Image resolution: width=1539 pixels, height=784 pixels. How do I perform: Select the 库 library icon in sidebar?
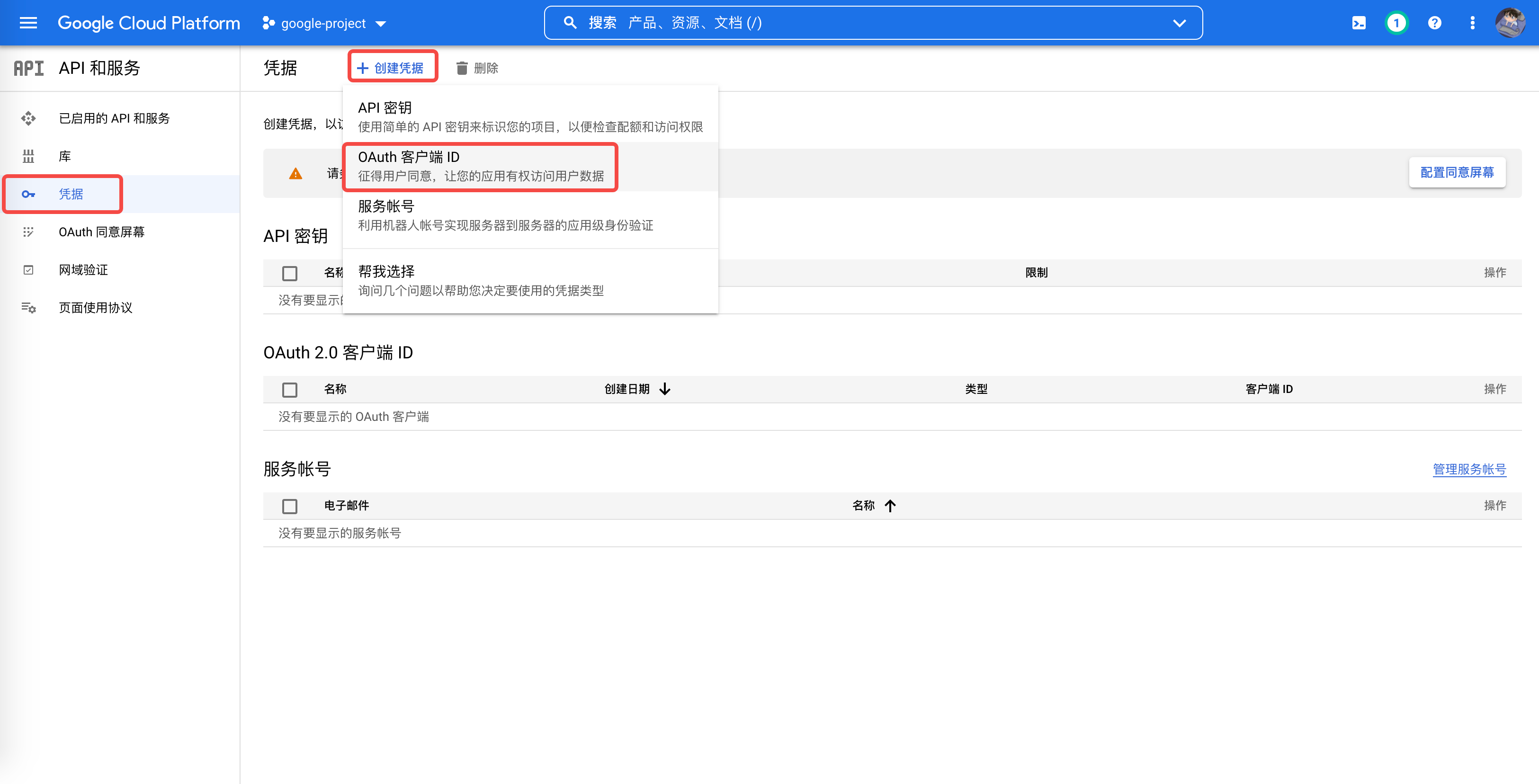[x=28, y=155]
